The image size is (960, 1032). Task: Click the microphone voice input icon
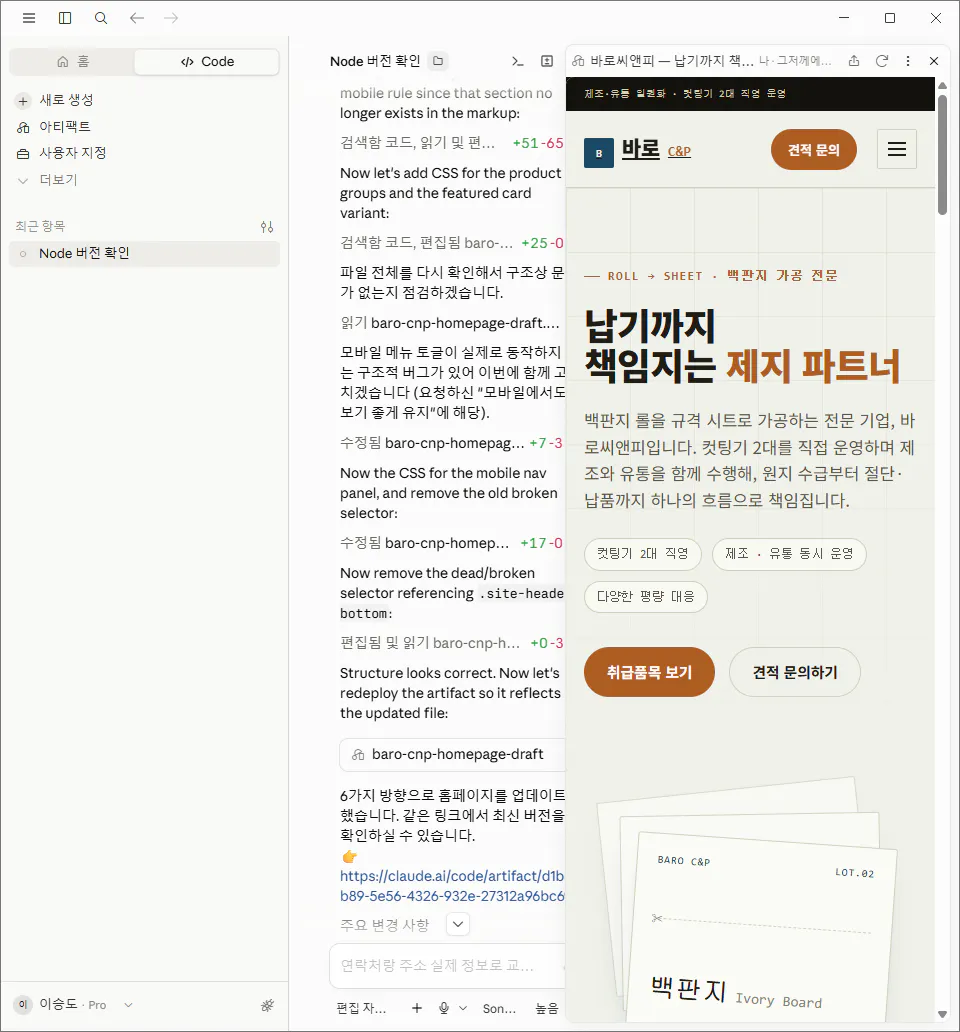point(444,1008)
